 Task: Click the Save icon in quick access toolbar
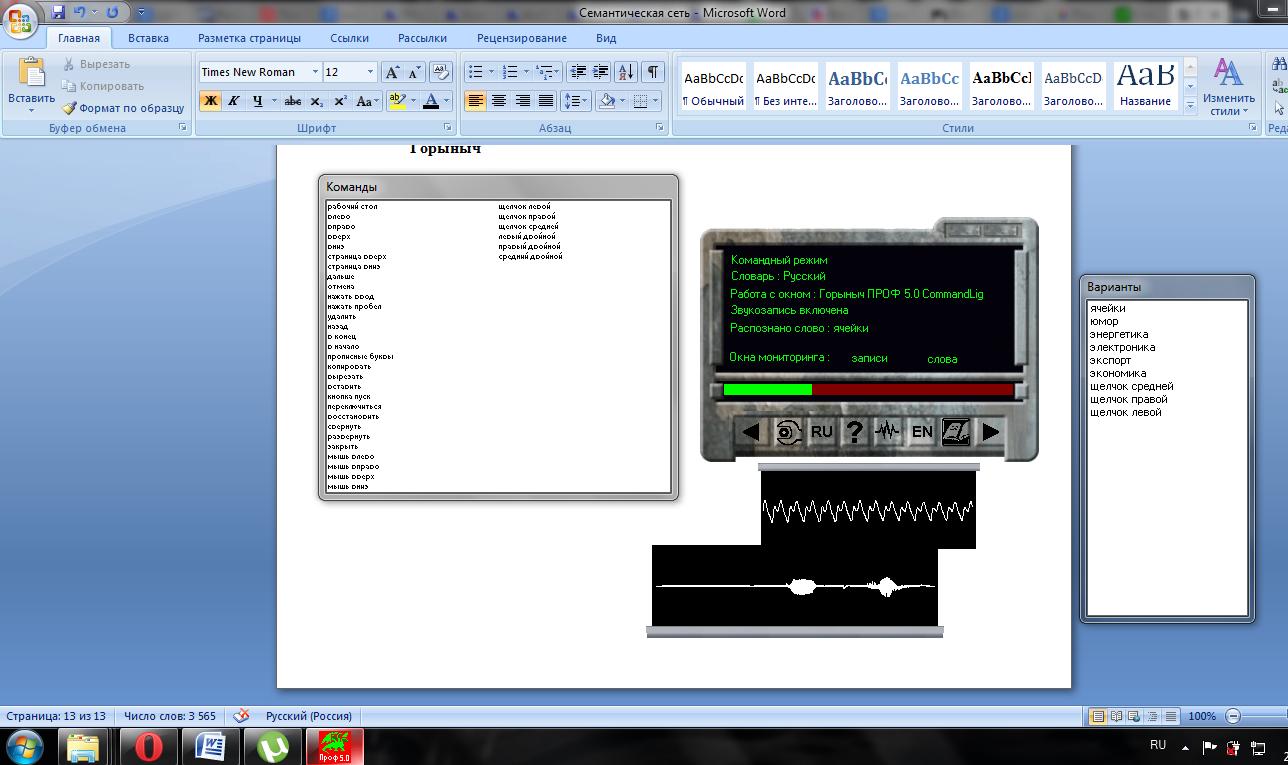(x=58, y=13)
